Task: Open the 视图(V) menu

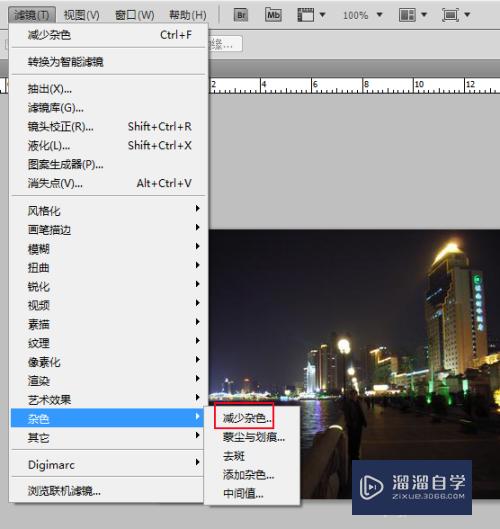Action: tap(82, 15)
